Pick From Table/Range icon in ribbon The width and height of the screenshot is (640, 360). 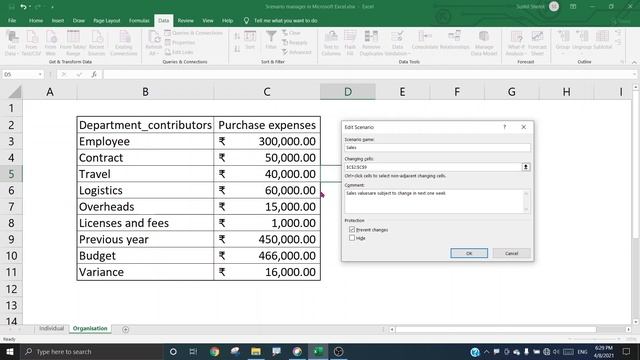(x=73, y=43)
